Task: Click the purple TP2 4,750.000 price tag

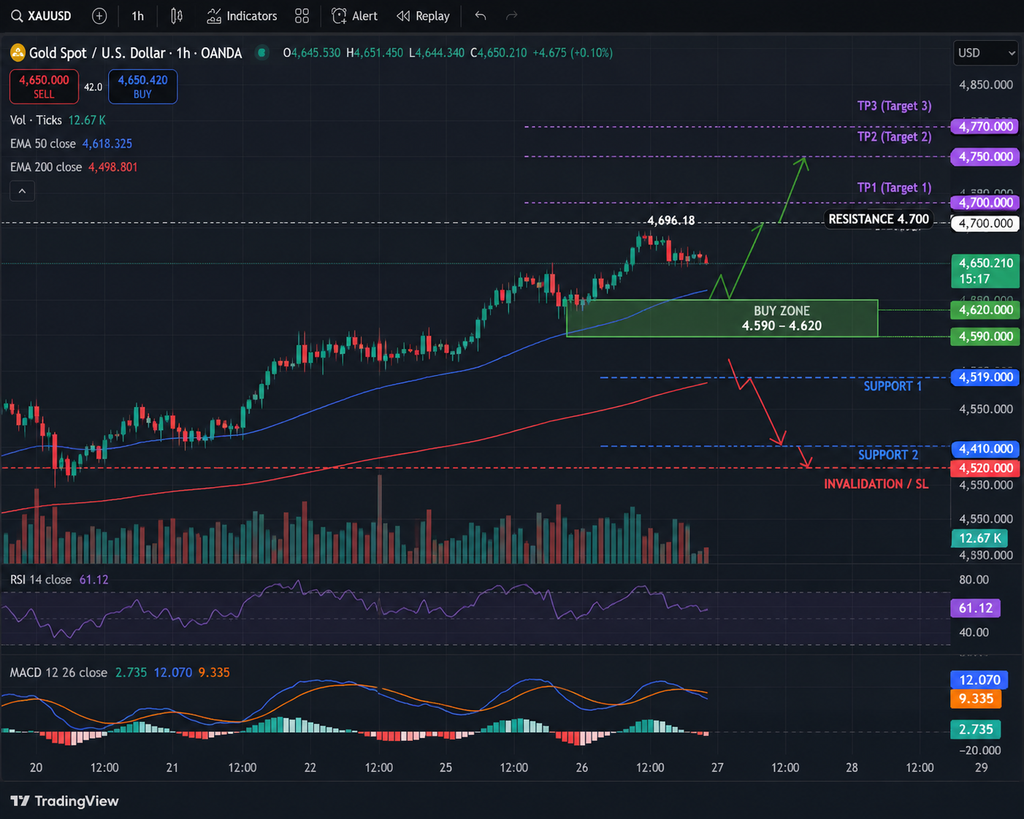Action: (x=985, y=157)
